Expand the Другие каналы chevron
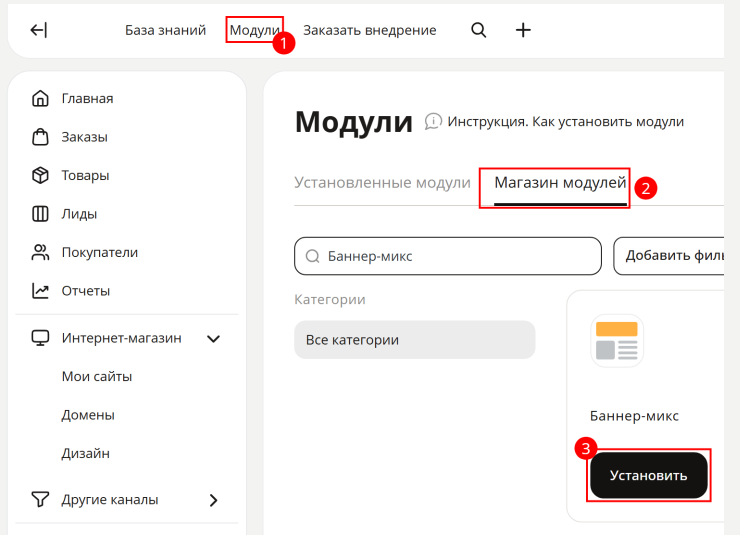This screenshot has width=740, height=535. (213, 500)
